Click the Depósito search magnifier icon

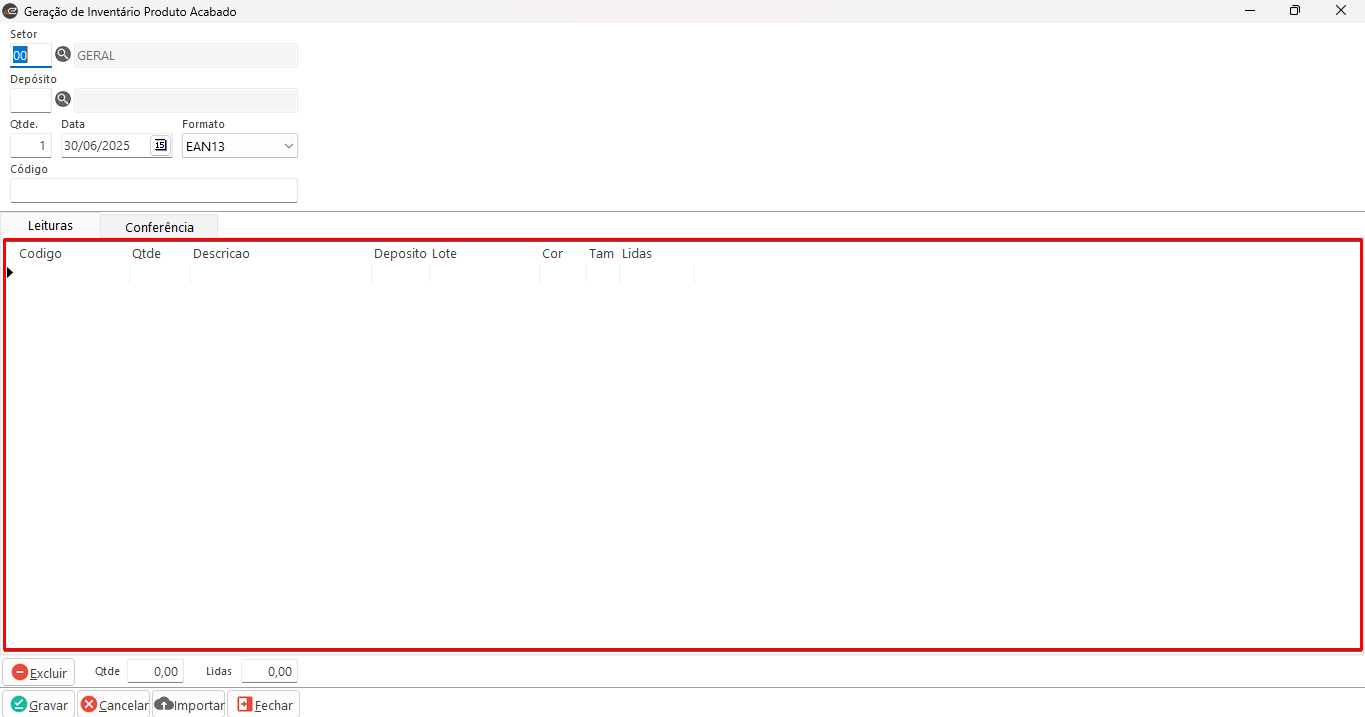tap(63, 99)
